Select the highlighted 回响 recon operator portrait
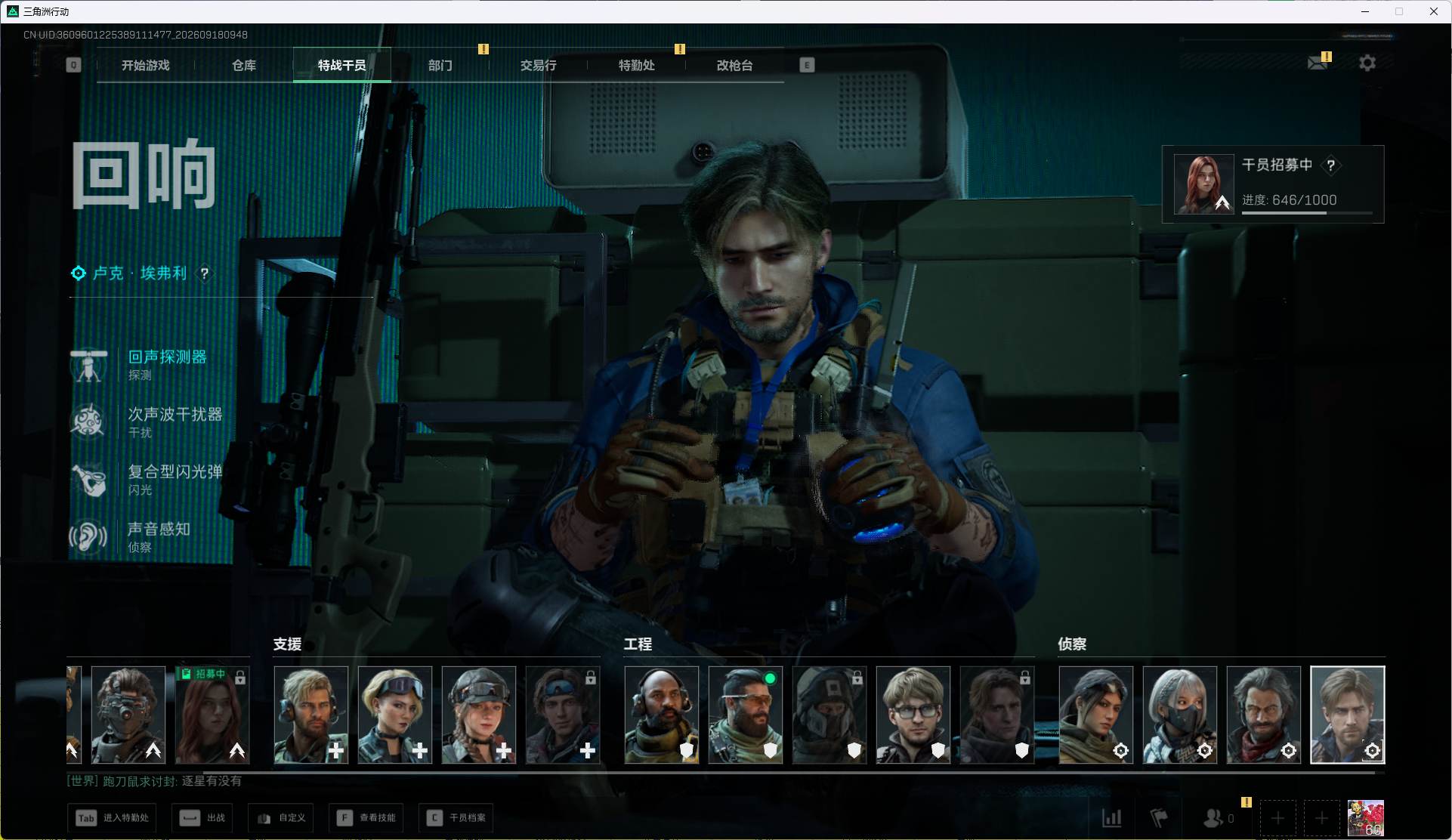This screenshot has height=840, width=1452. click(1348, 715)
